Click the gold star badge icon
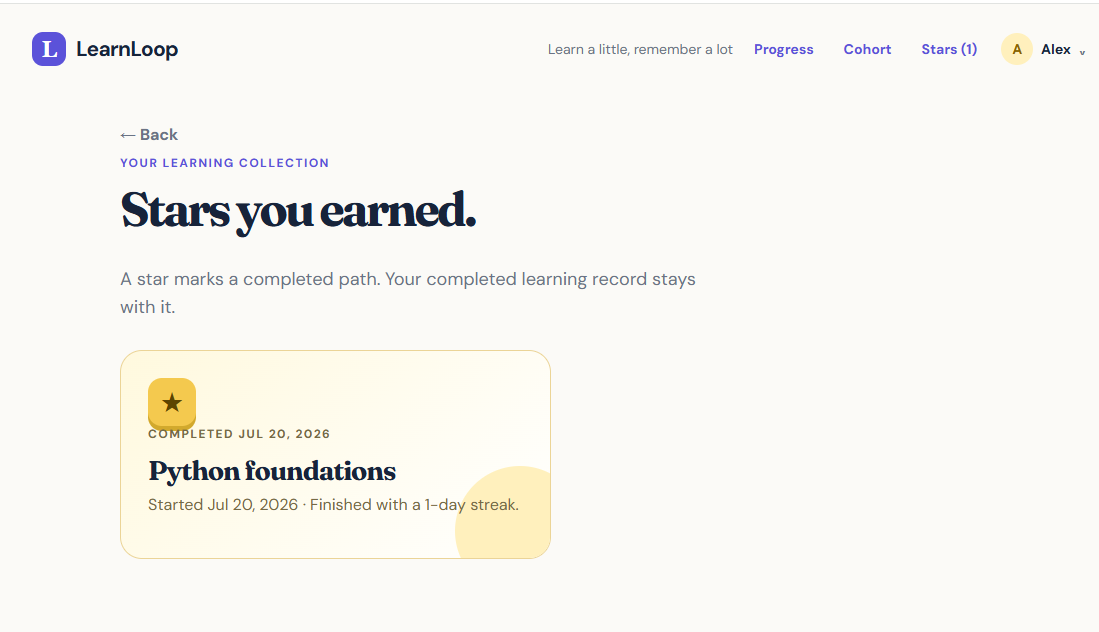The height and width of the screenshot is (632, 1099). point(172,403)
